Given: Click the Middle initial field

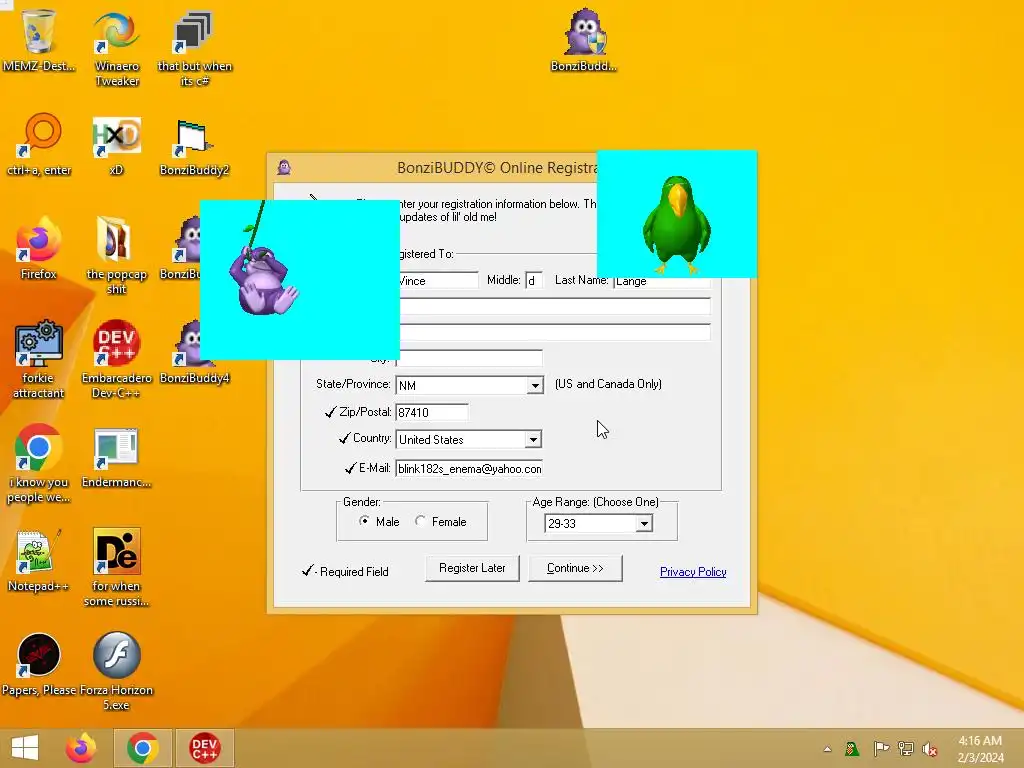Looking at the screenshot, I should 533,281.
